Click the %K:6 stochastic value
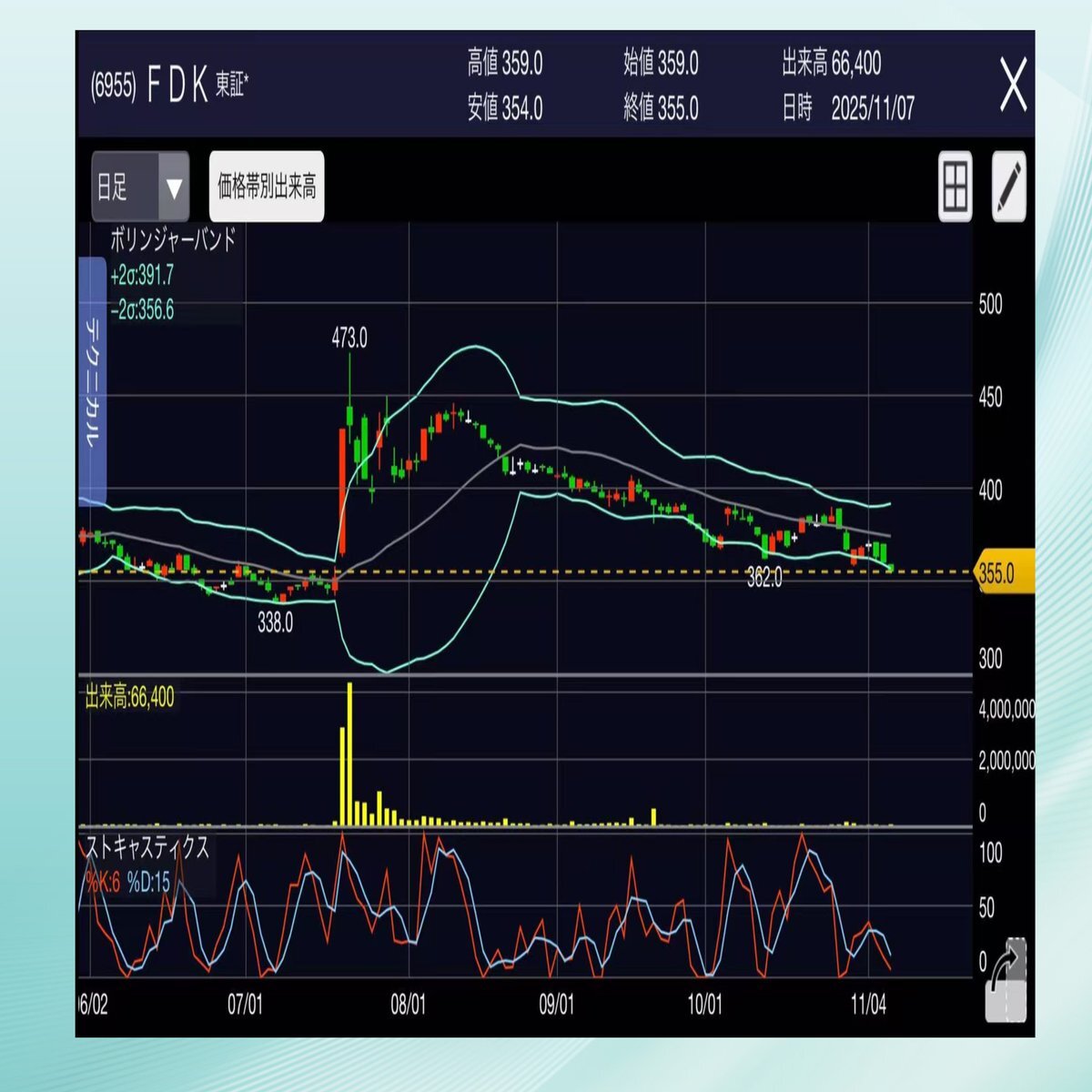This screenshot has height=1092, width=1092. 103,881
